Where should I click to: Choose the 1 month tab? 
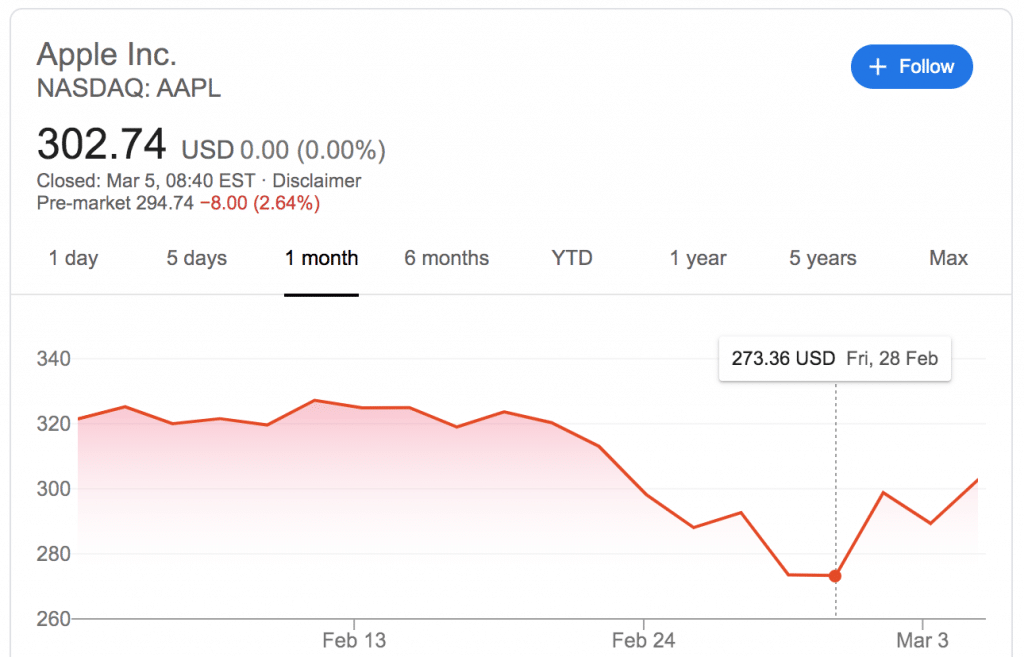[x=321, y=258]
